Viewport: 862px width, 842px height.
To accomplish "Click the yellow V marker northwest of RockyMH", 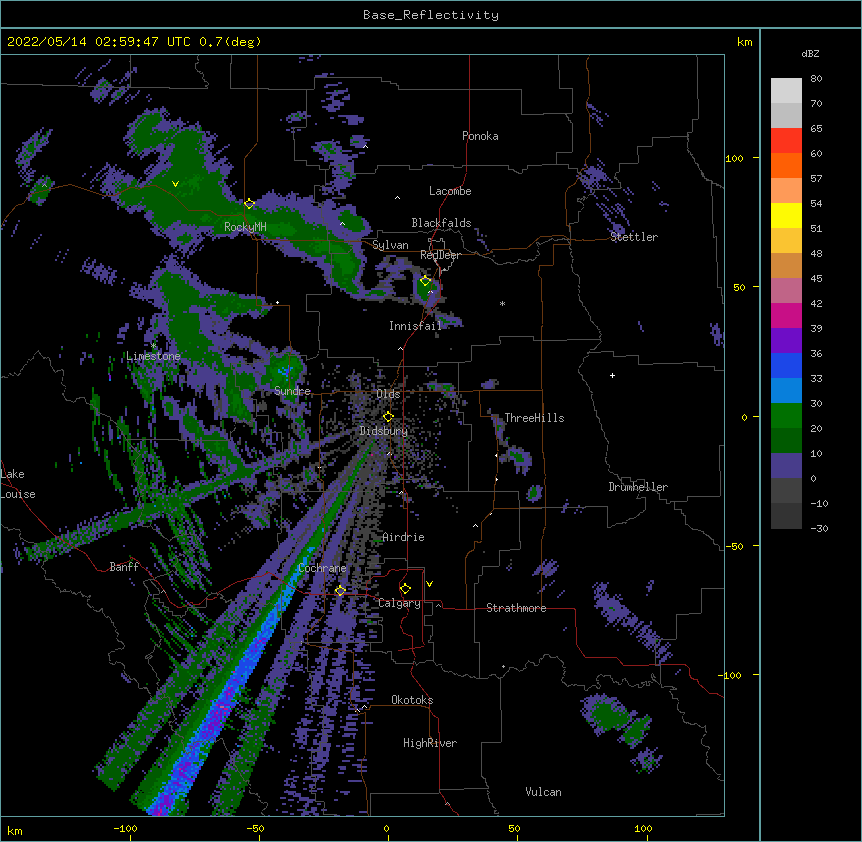I will (175, 184).
